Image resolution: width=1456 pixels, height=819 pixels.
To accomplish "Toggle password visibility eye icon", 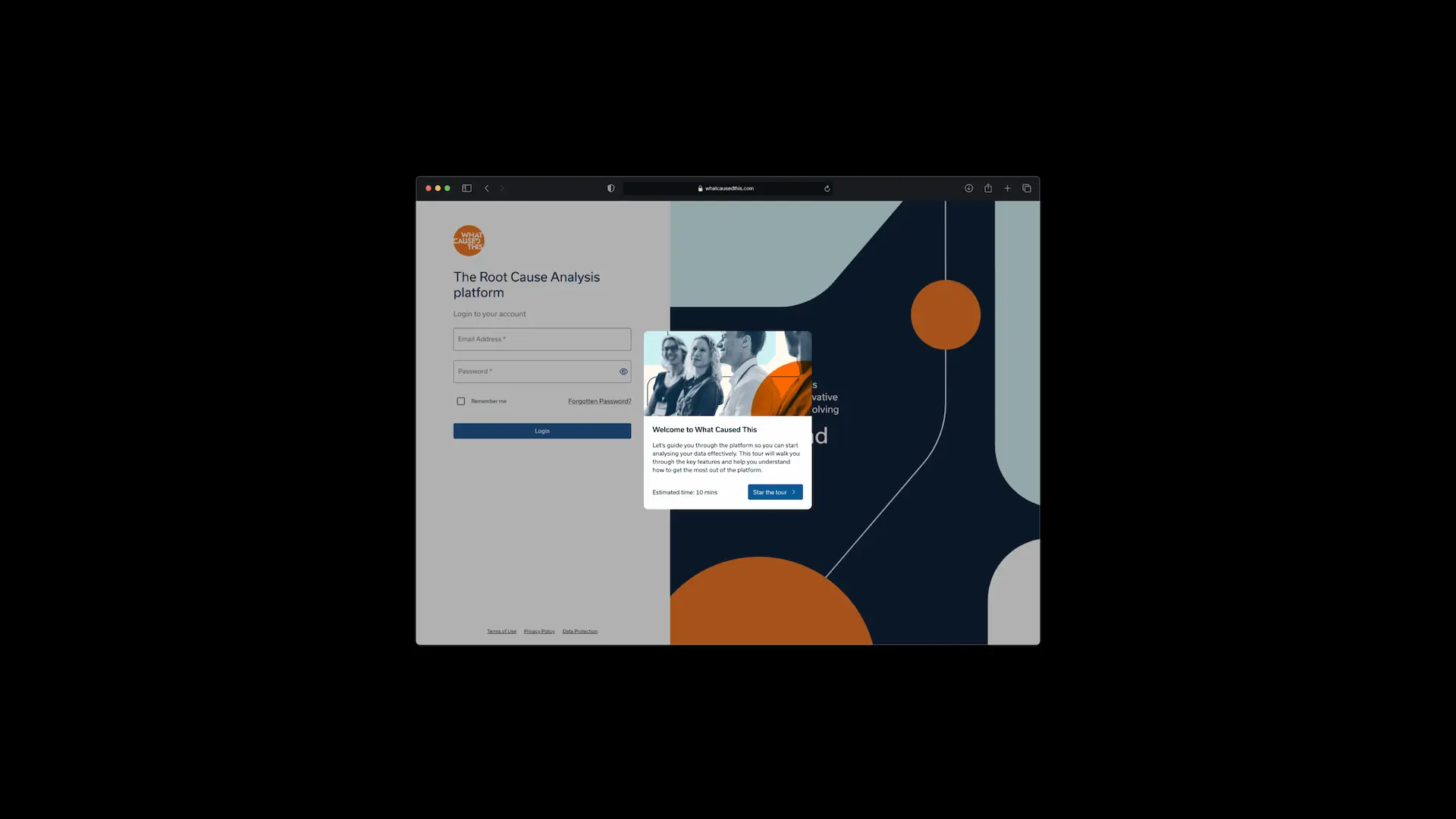I will [x=623, y=372].
